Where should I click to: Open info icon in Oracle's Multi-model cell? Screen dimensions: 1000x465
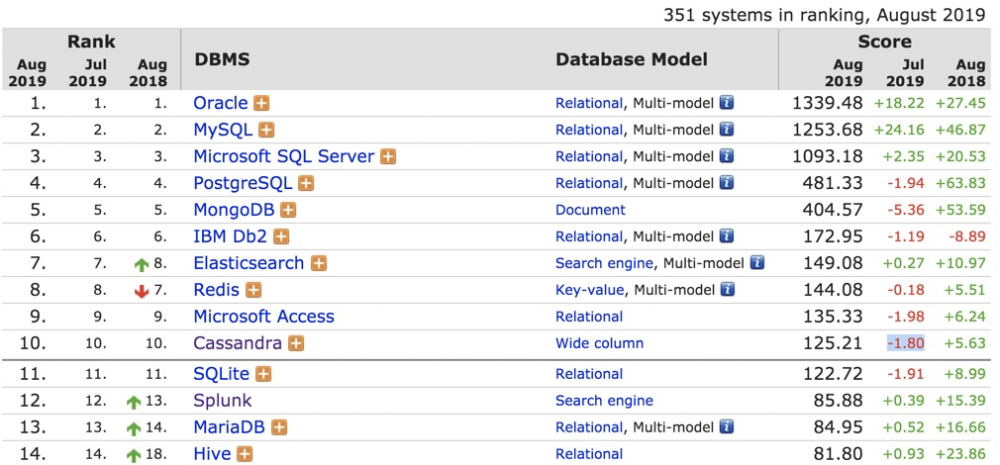point(727,103)
